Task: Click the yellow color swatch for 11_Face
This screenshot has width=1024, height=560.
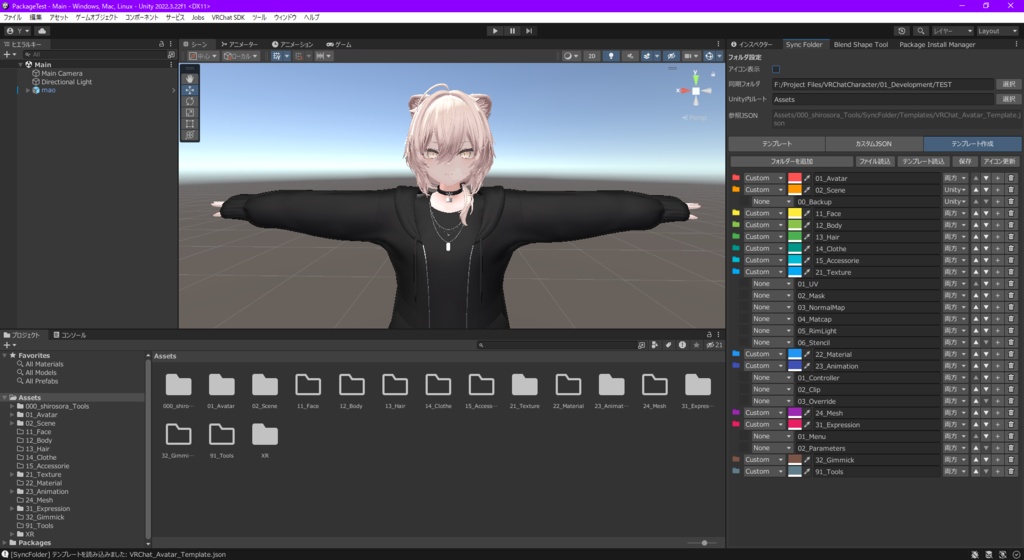Action: 795,213
